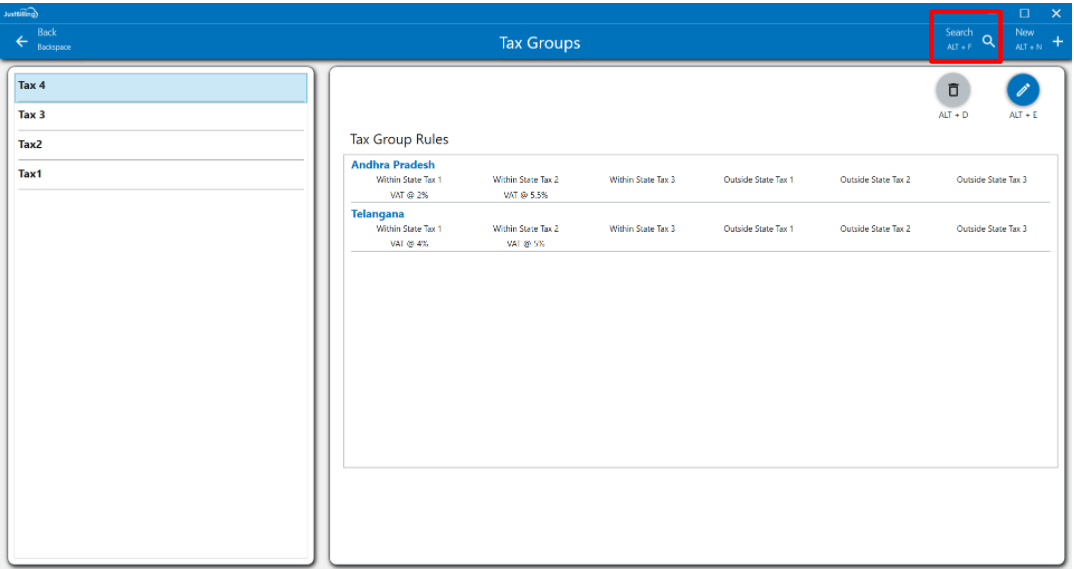The height and width of the screenshot is (569, 1074).
Task: Choose Tax2 in the left panel
Action: [161, 145]
